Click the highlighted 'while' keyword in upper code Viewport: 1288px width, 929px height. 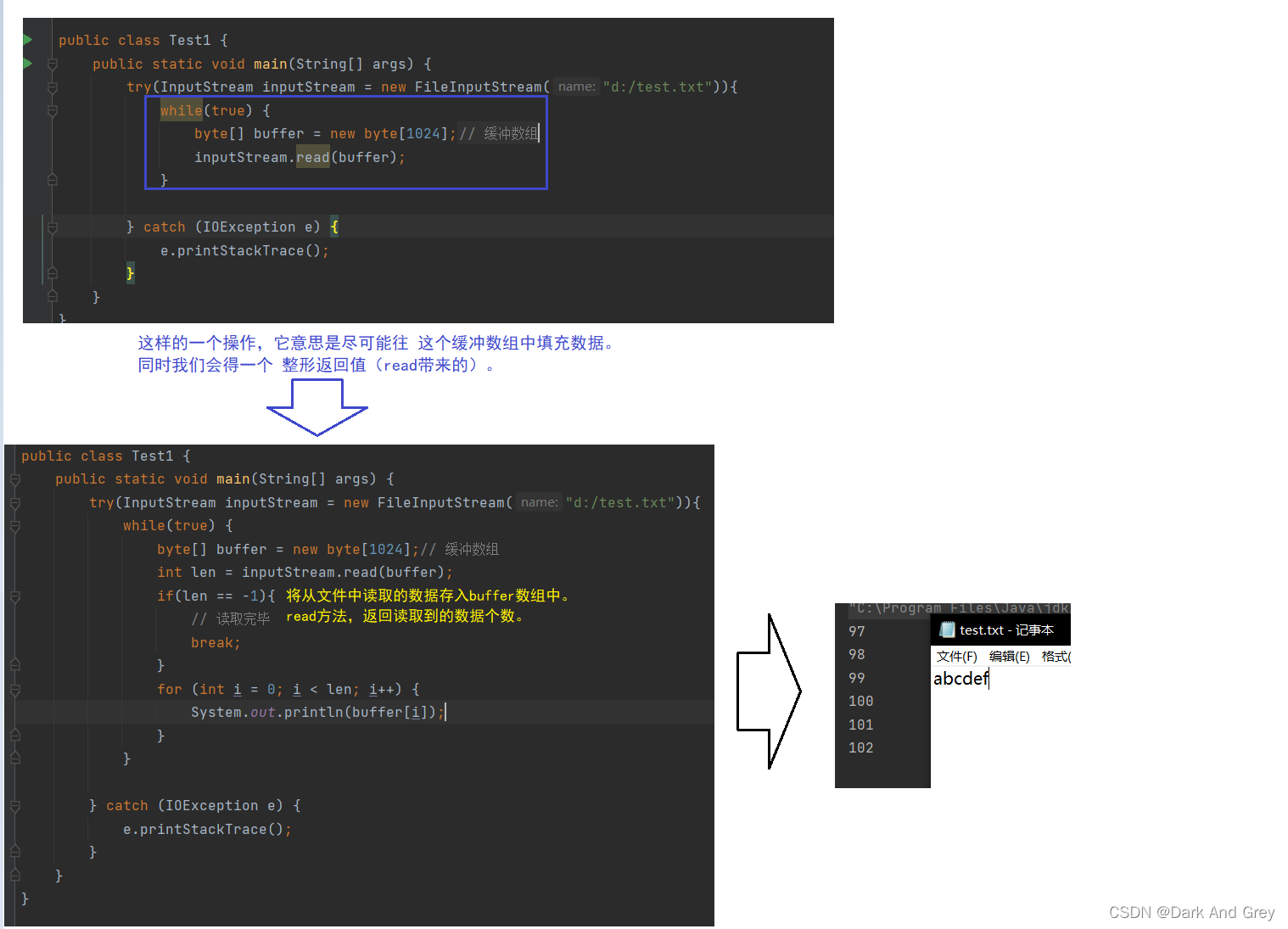pos(182,111)
